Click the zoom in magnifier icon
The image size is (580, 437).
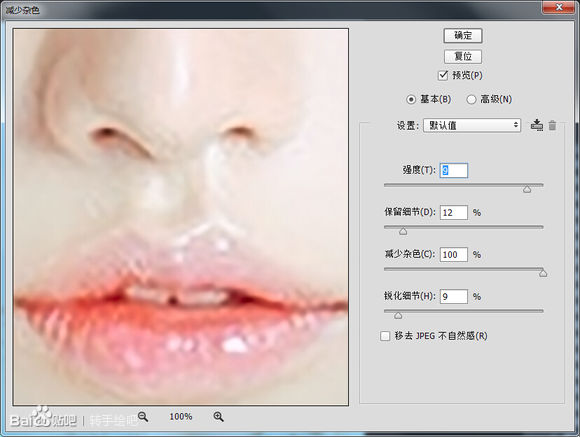[x=219, y=417]
